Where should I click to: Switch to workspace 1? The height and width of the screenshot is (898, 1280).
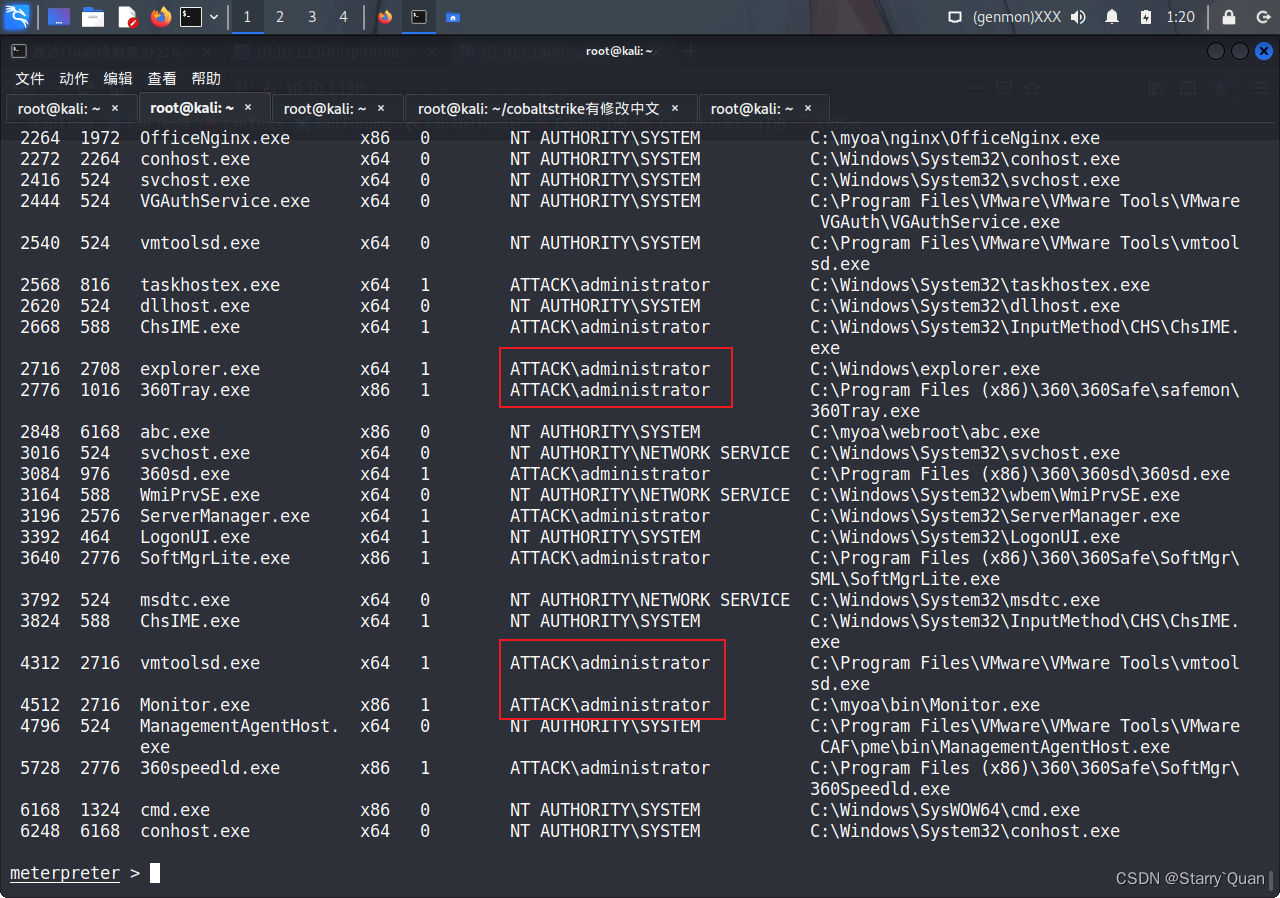click(x=247, y=17)
